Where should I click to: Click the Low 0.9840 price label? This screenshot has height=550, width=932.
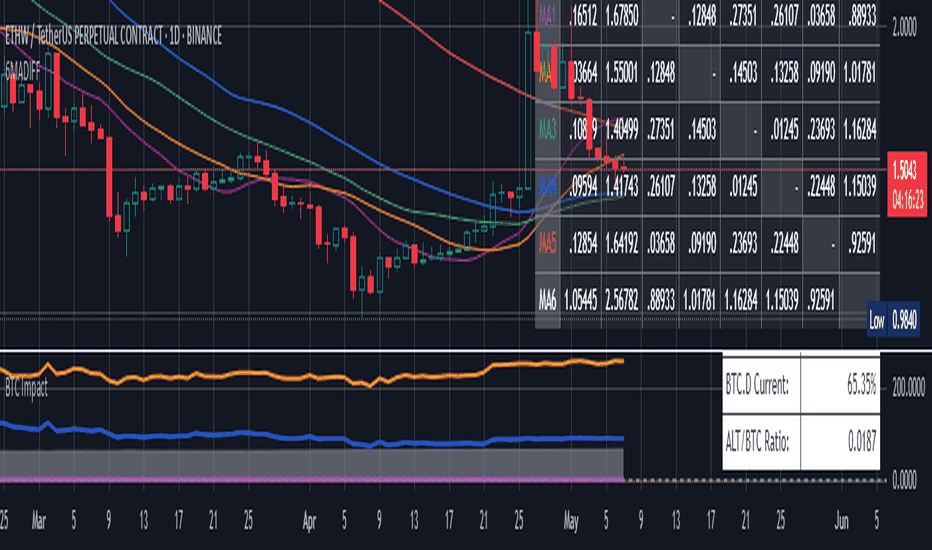point(893,320)
